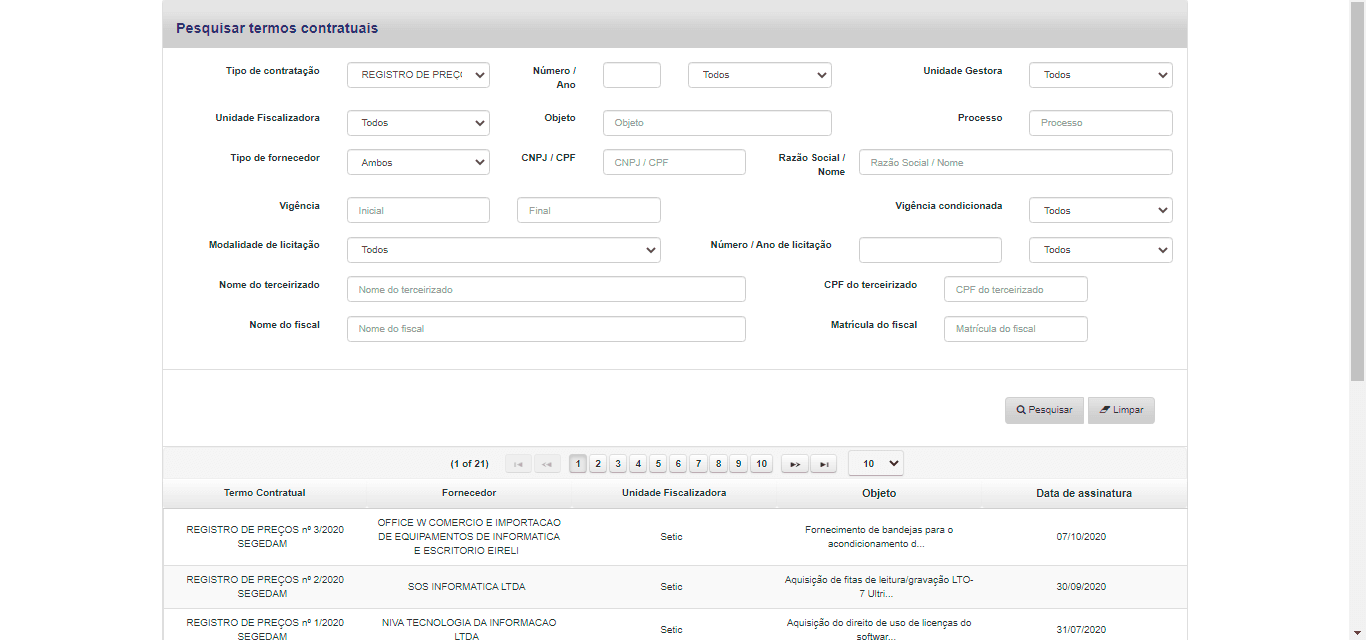Open Tipo de contratação dropdown
Viewport: 1366px width, 640px height.
click(418, 75)
